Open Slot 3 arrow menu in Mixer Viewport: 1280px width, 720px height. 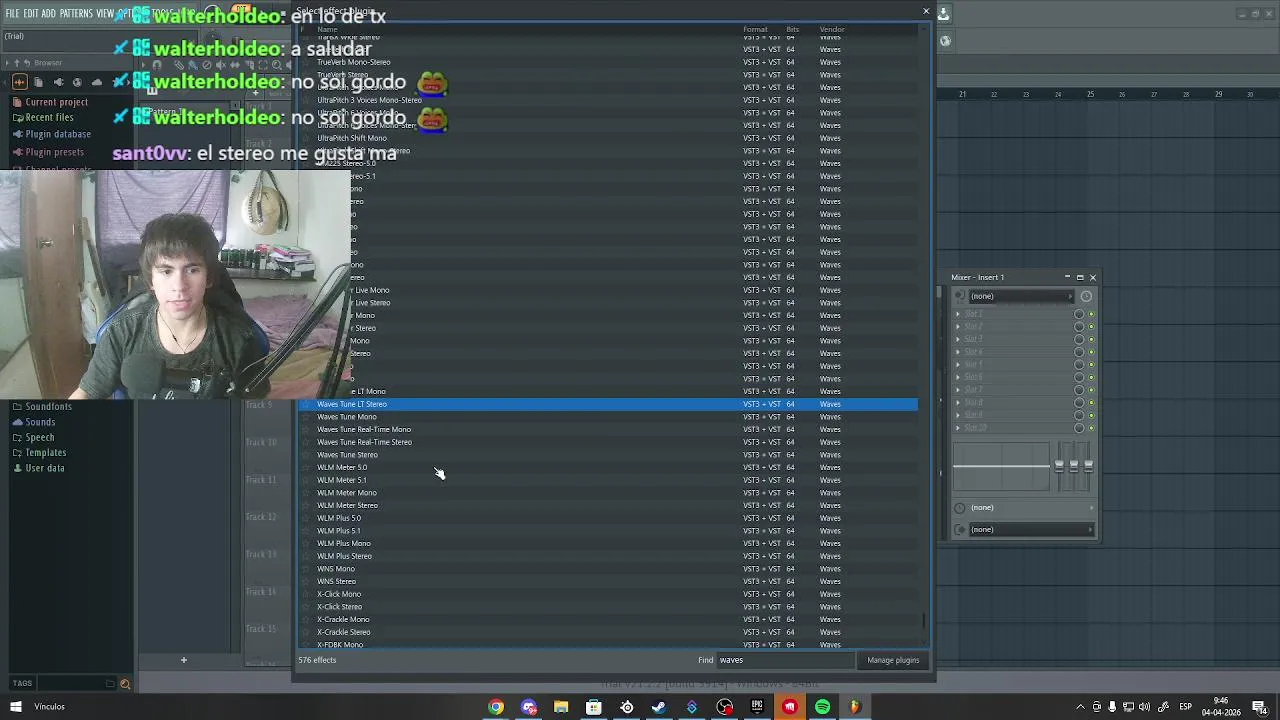[x=957, y=339]
